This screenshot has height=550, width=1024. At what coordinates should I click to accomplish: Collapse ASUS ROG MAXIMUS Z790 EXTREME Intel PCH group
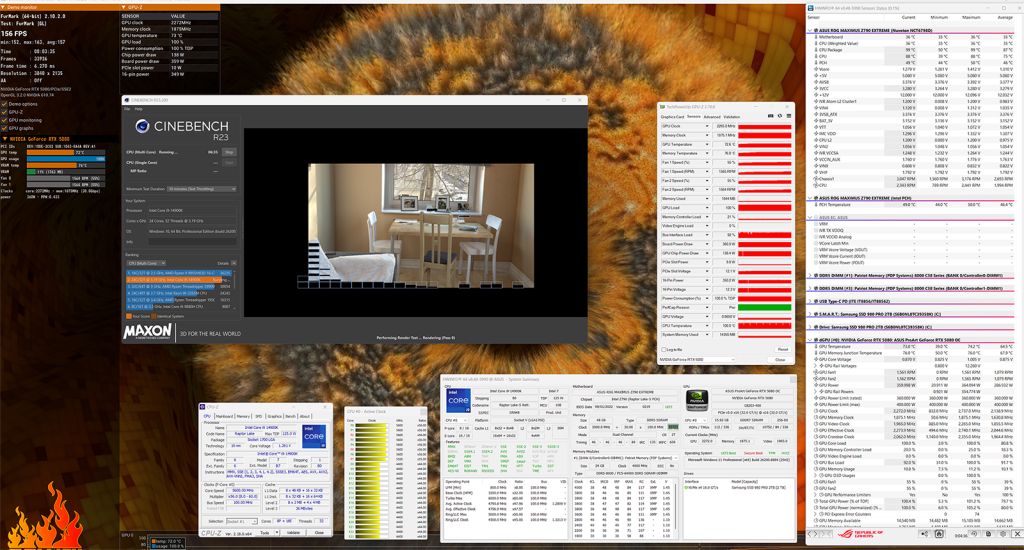coord(810,198)
